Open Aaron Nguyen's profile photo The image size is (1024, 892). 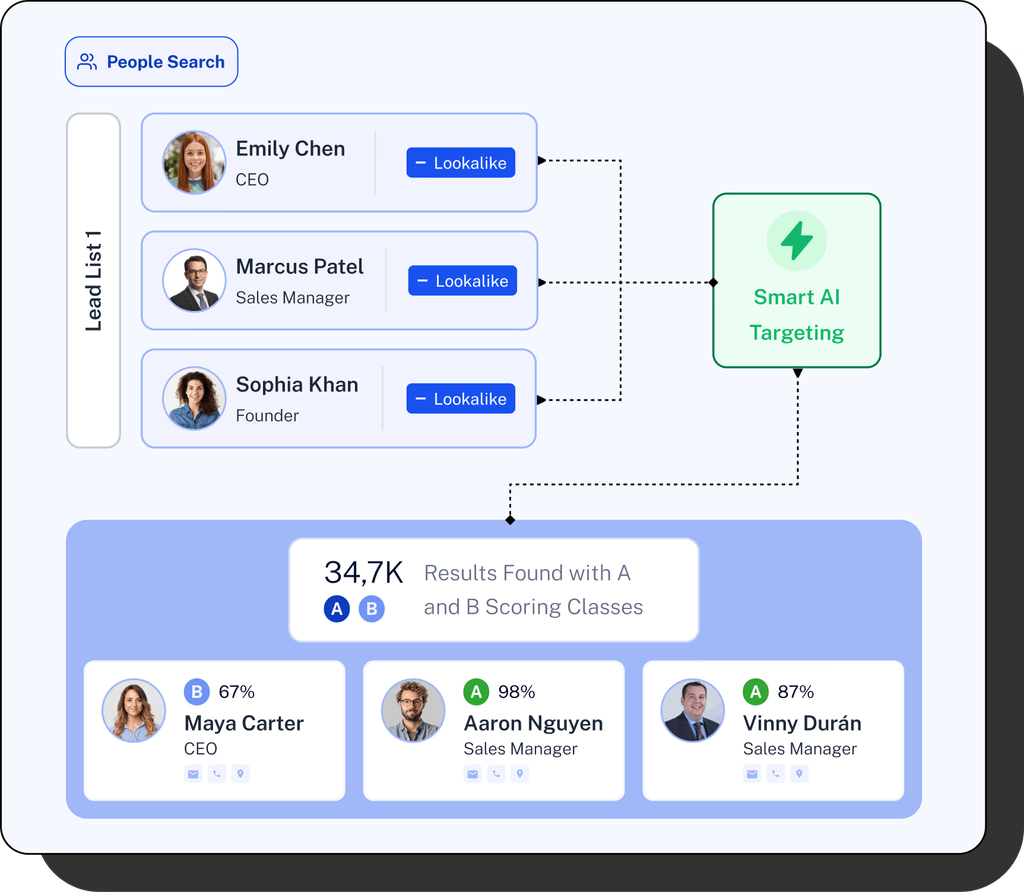(x=413, y=710)
